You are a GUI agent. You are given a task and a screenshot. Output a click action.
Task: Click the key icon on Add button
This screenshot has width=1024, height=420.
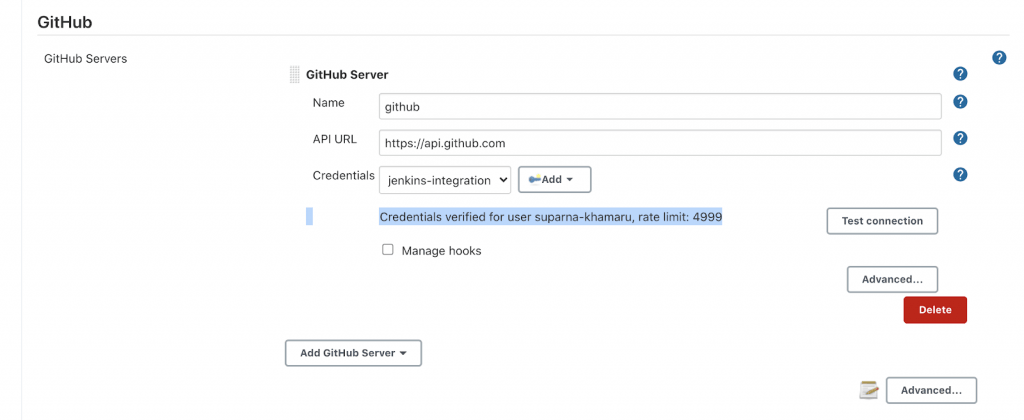click(534, 179)
